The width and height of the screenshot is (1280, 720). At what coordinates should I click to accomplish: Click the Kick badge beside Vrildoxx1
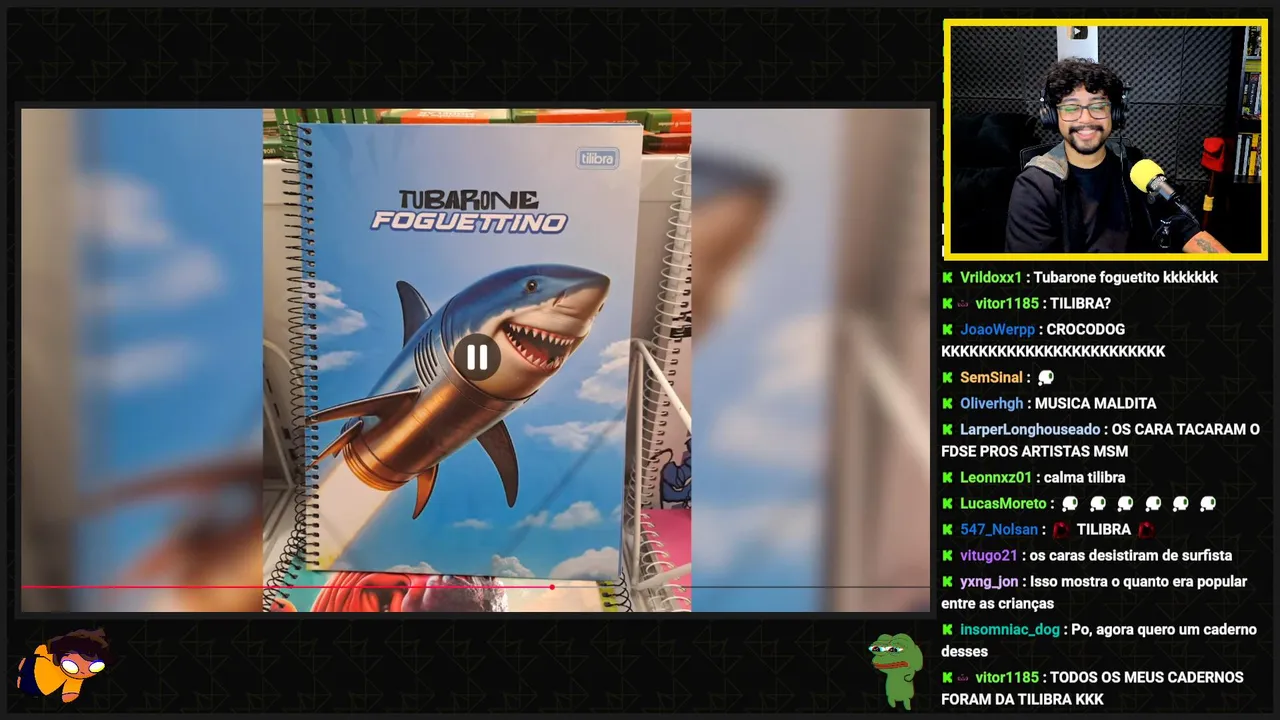pyautogui.click(x=947, y=278)
